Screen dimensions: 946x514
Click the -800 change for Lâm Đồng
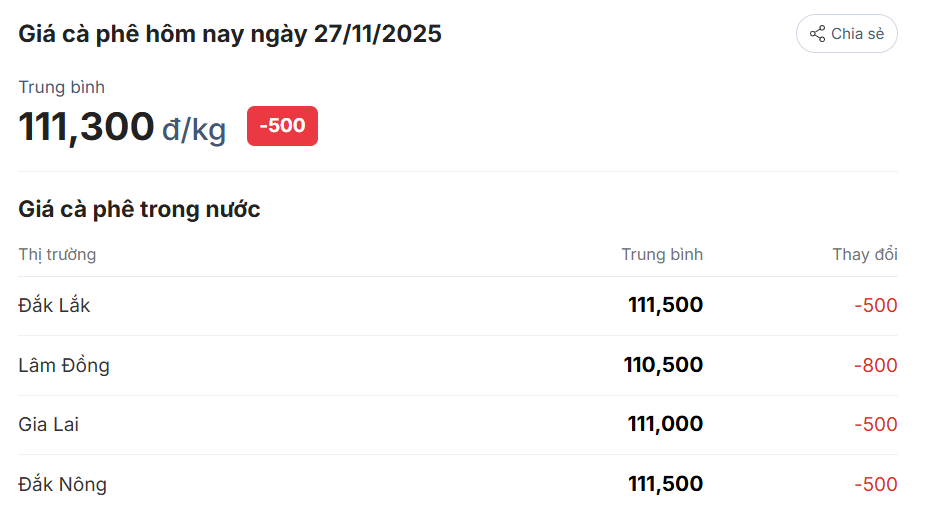click(875, 366)
